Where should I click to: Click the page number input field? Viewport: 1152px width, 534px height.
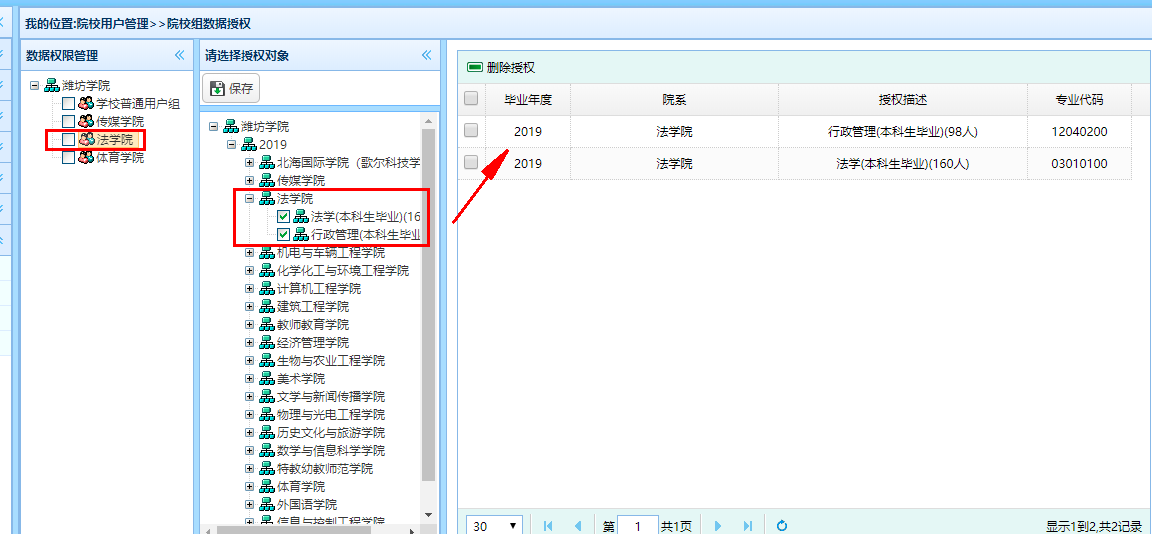(637, 526)
